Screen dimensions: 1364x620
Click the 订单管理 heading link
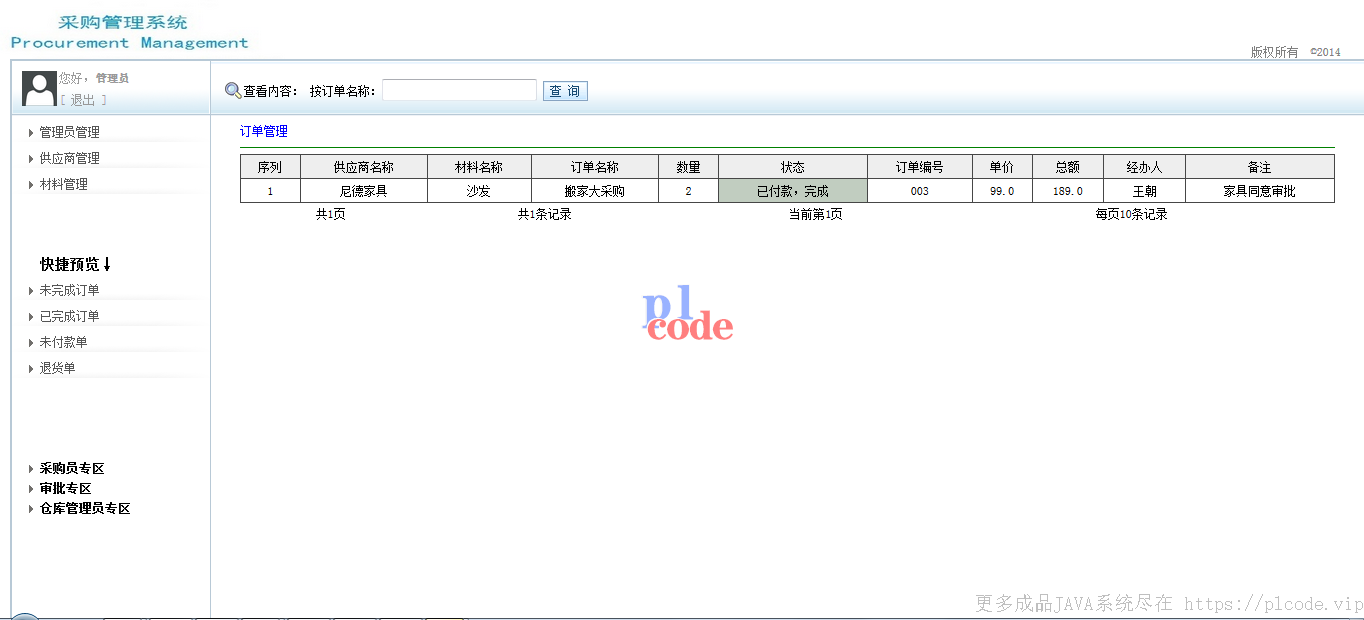point(264,131)
